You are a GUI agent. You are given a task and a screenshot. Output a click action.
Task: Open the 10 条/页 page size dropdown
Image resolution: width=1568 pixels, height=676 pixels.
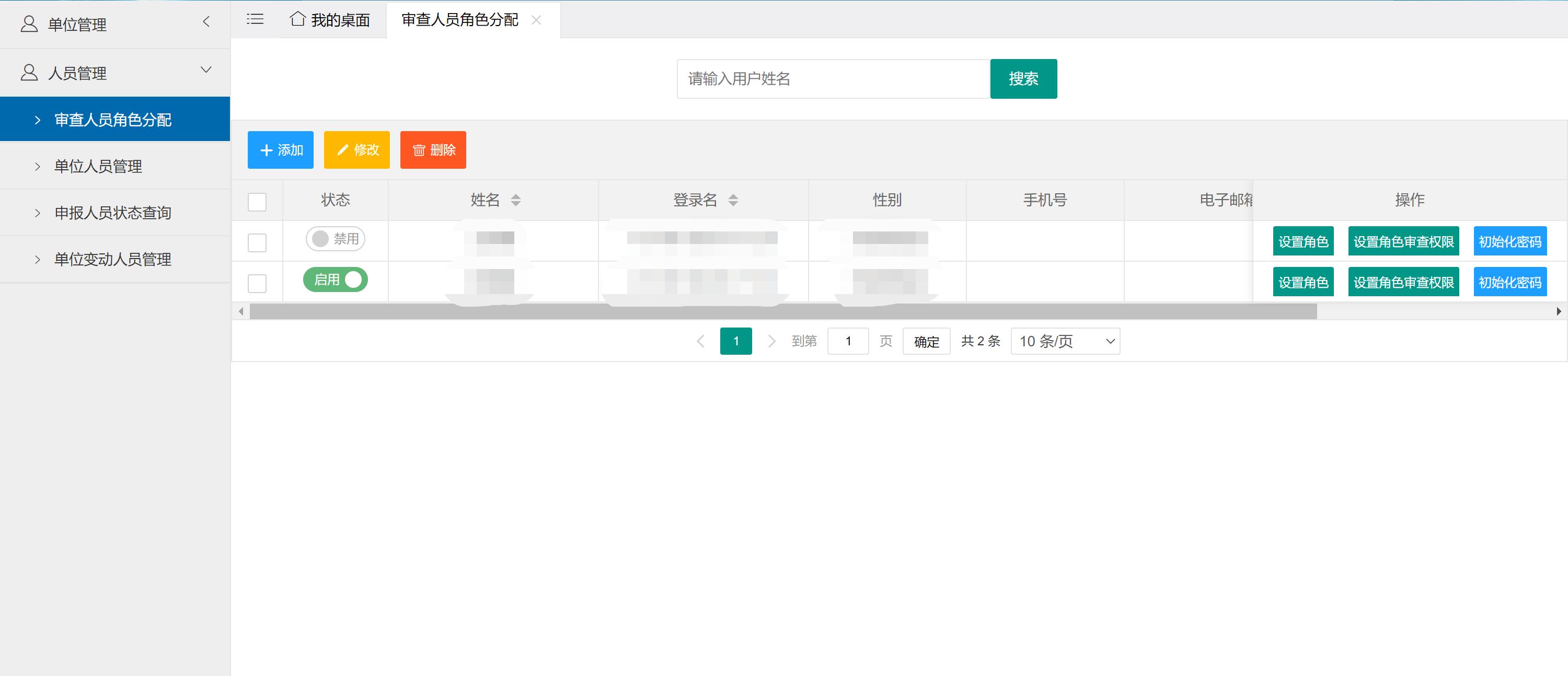(1065, 341)
